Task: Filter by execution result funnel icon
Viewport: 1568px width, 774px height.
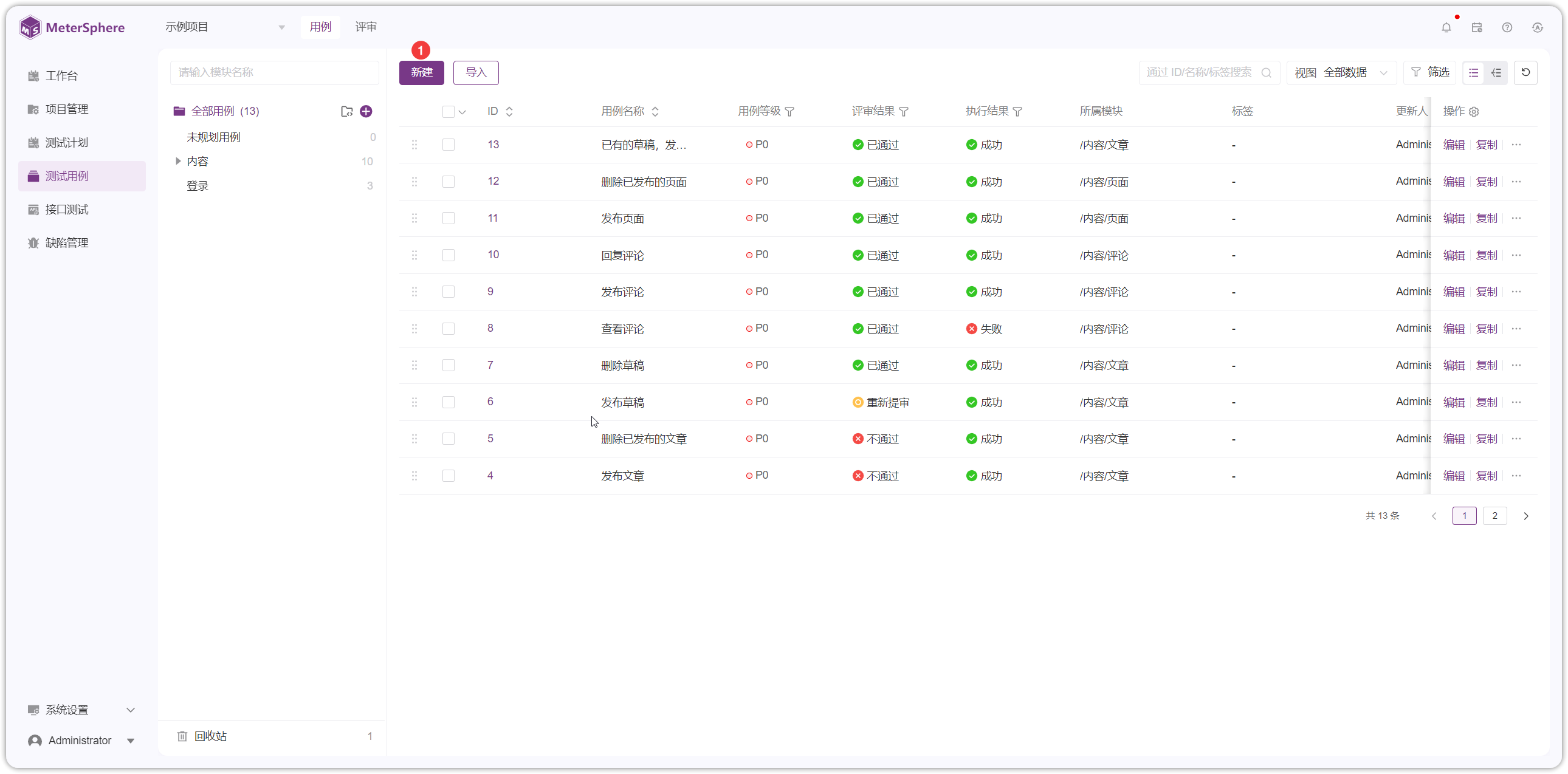Action: click(1018, 112)
